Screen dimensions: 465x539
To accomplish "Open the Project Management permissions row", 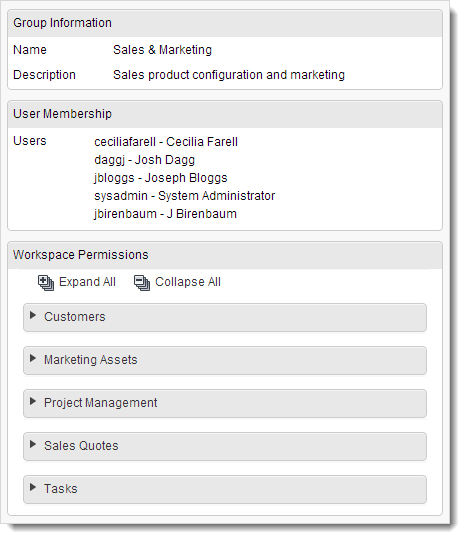I will tap(225, 403).
